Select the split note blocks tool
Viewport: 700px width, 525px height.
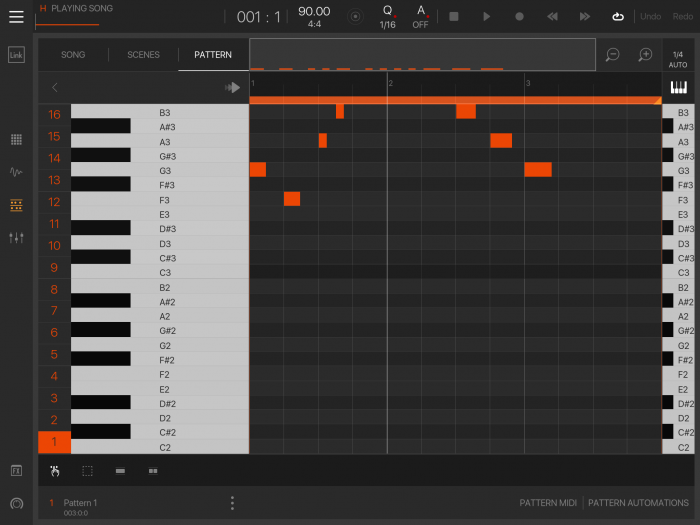coord(153,471)
